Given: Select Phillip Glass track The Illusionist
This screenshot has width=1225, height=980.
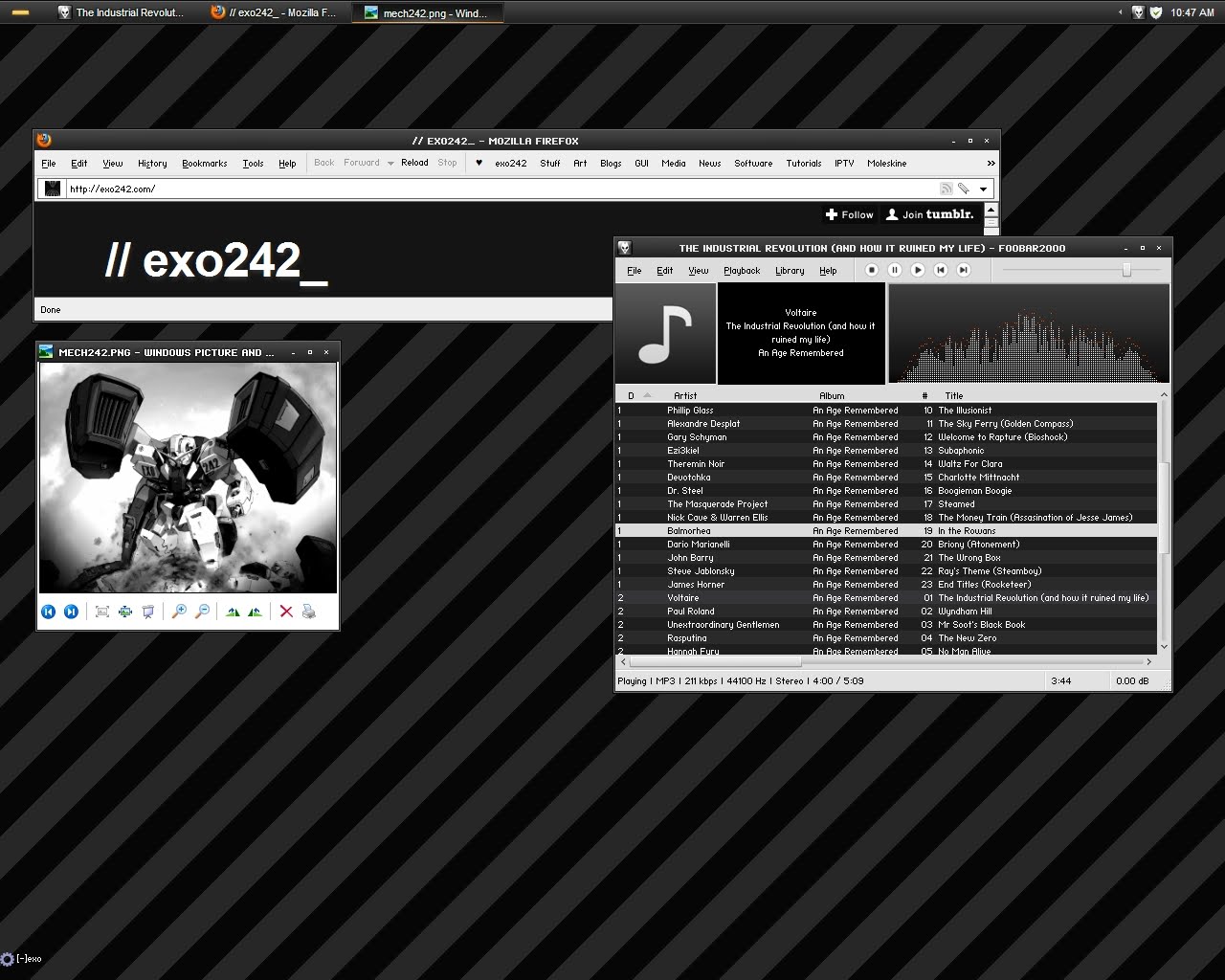Looking at the screenshot, I should [886, 411].
